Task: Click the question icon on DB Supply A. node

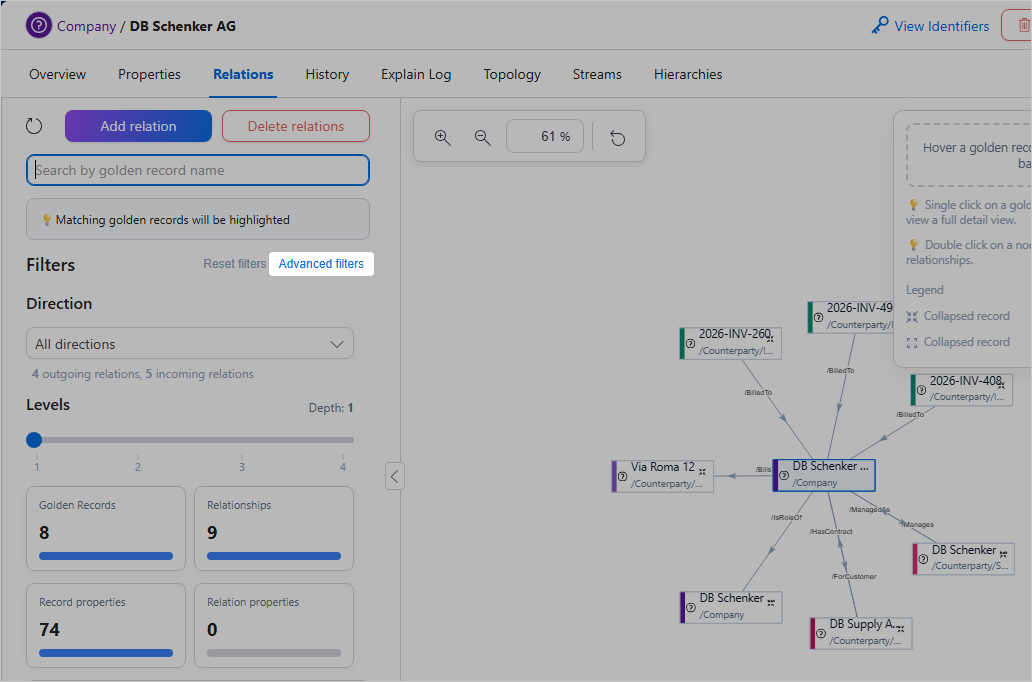Action: [821, 633]
